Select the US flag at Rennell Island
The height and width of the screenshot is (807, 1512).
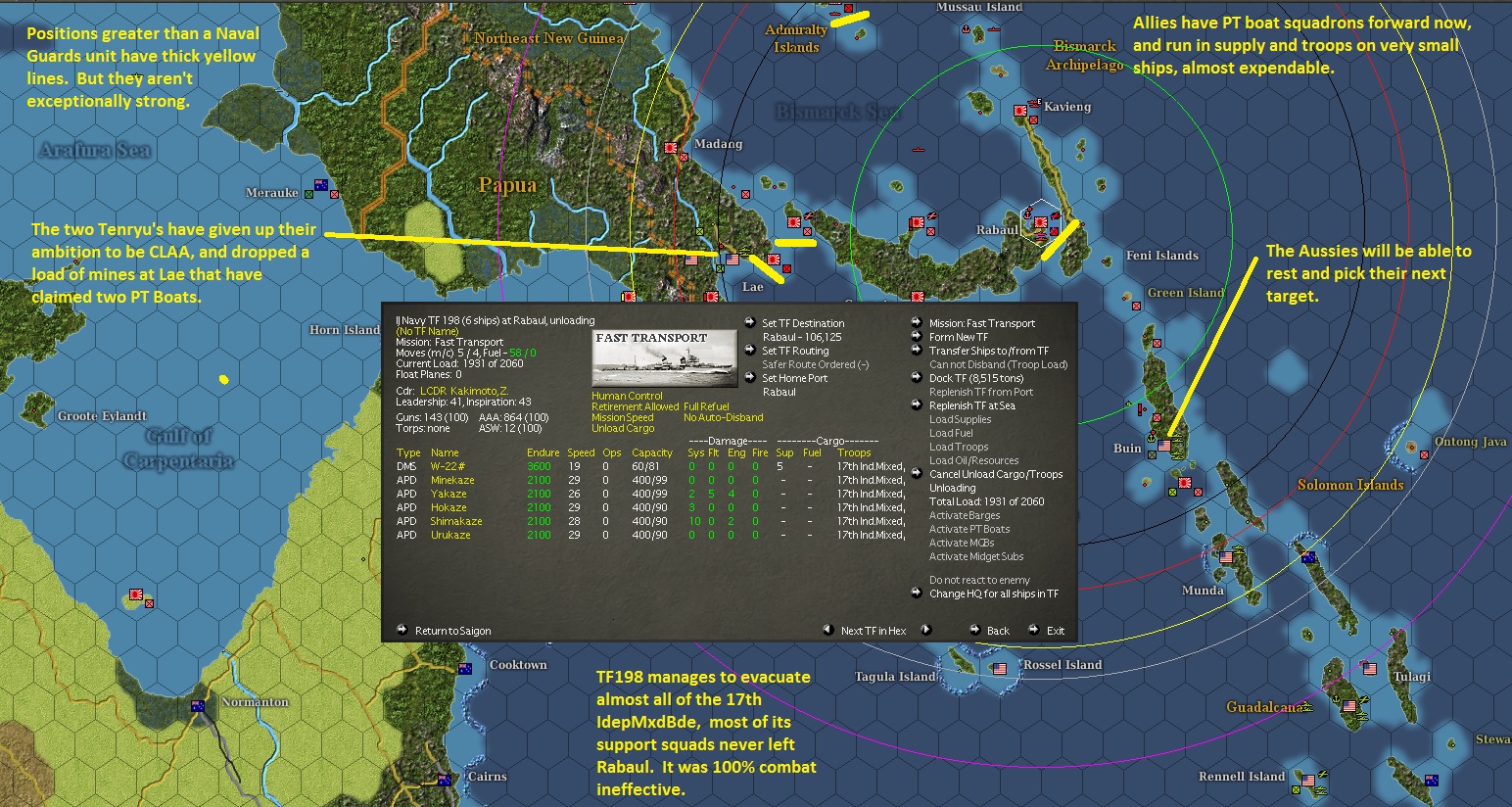coord(1307,782)
